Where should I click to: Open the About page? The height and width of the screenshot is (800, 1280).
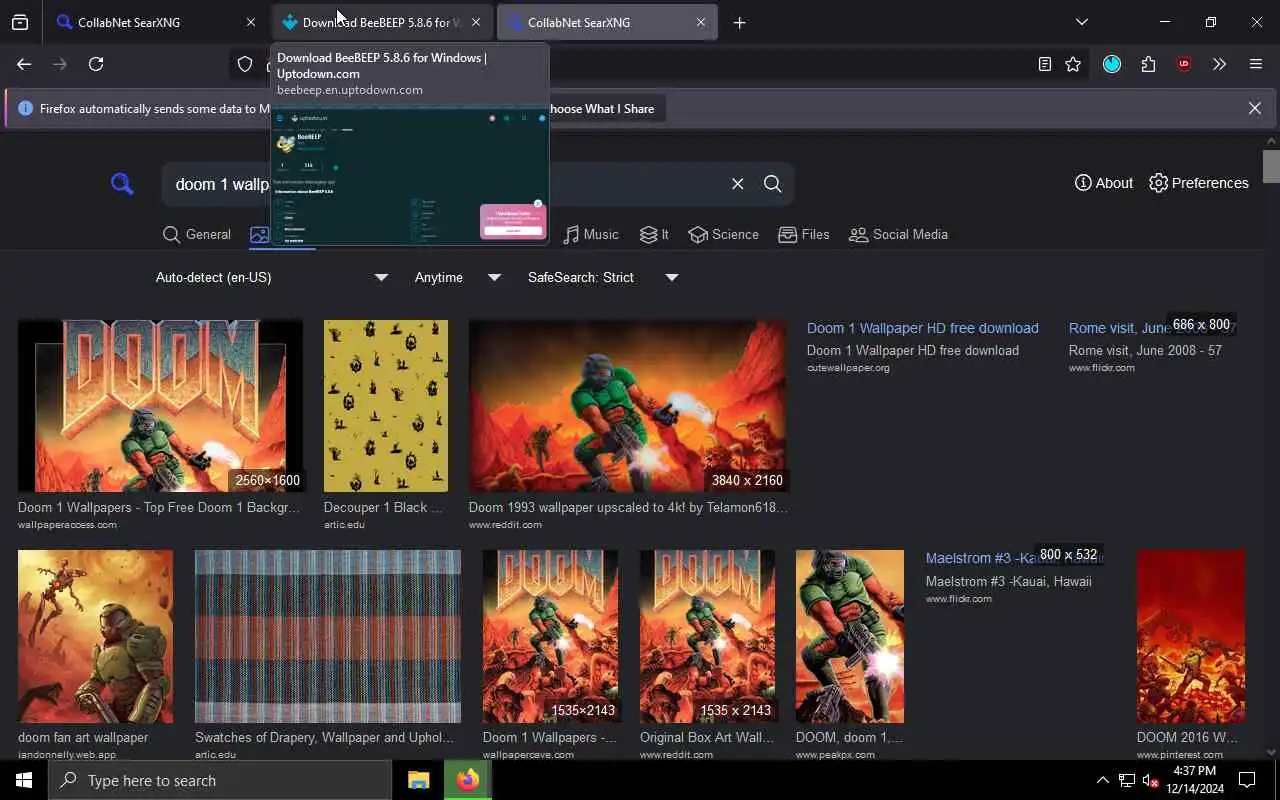[1103, 183]
